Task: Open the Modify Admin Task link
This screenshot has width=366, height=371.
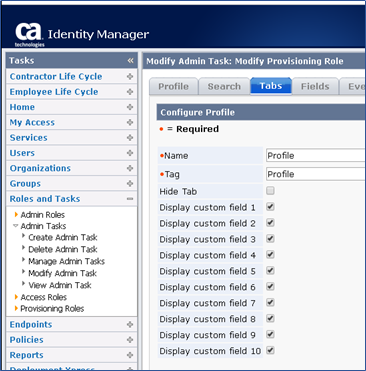Action: 62,273
